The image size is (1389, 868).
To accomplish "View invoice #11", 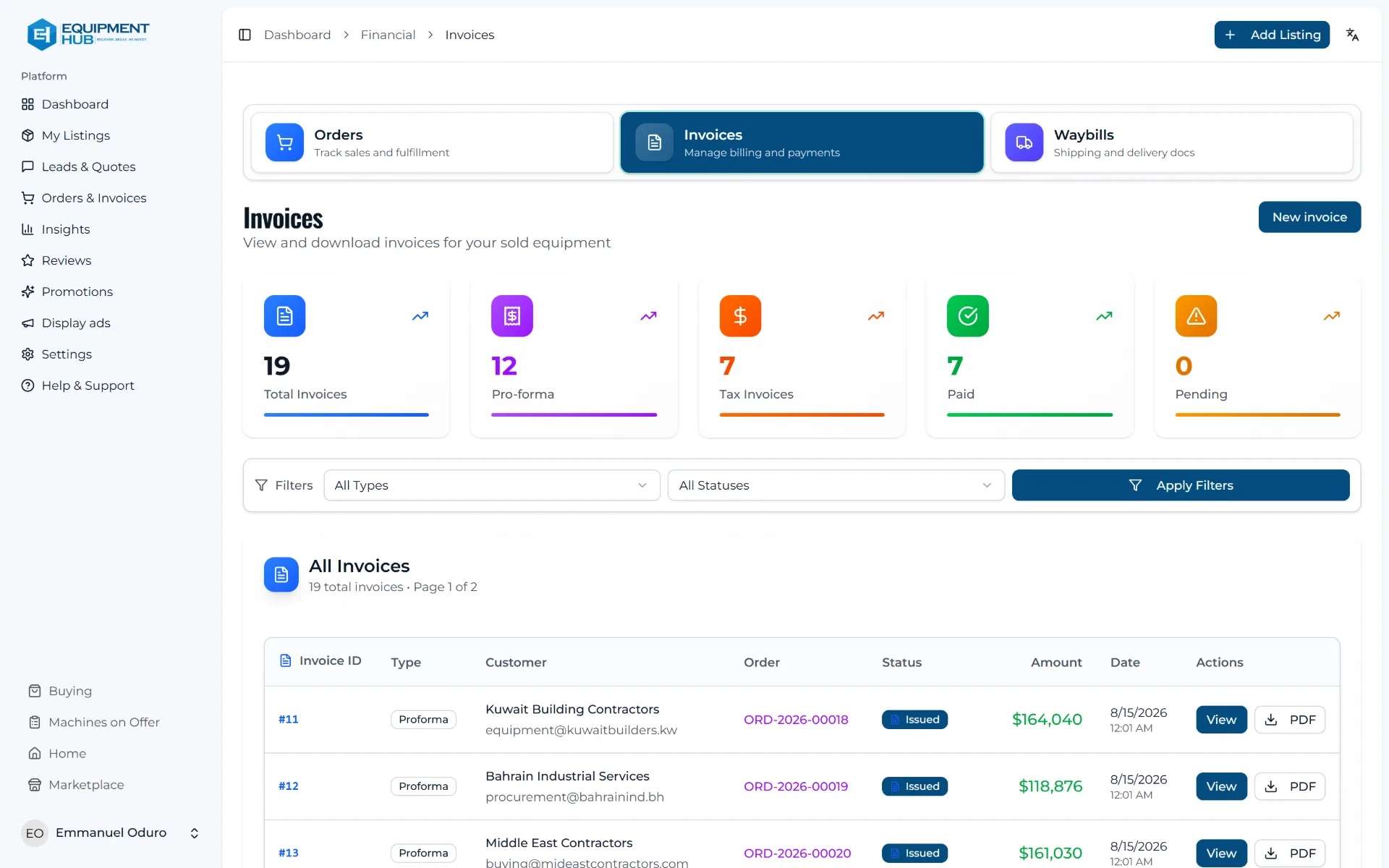I will pyautogui.click(x=1221, y=720).
